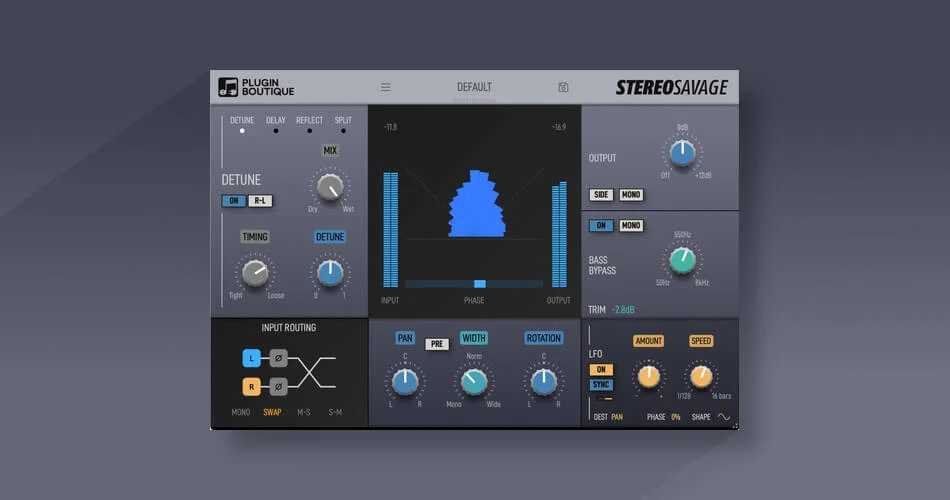Click the LFO AMOUNT label button
Screen dimensions: 950x500
click(x=648, y=341)
